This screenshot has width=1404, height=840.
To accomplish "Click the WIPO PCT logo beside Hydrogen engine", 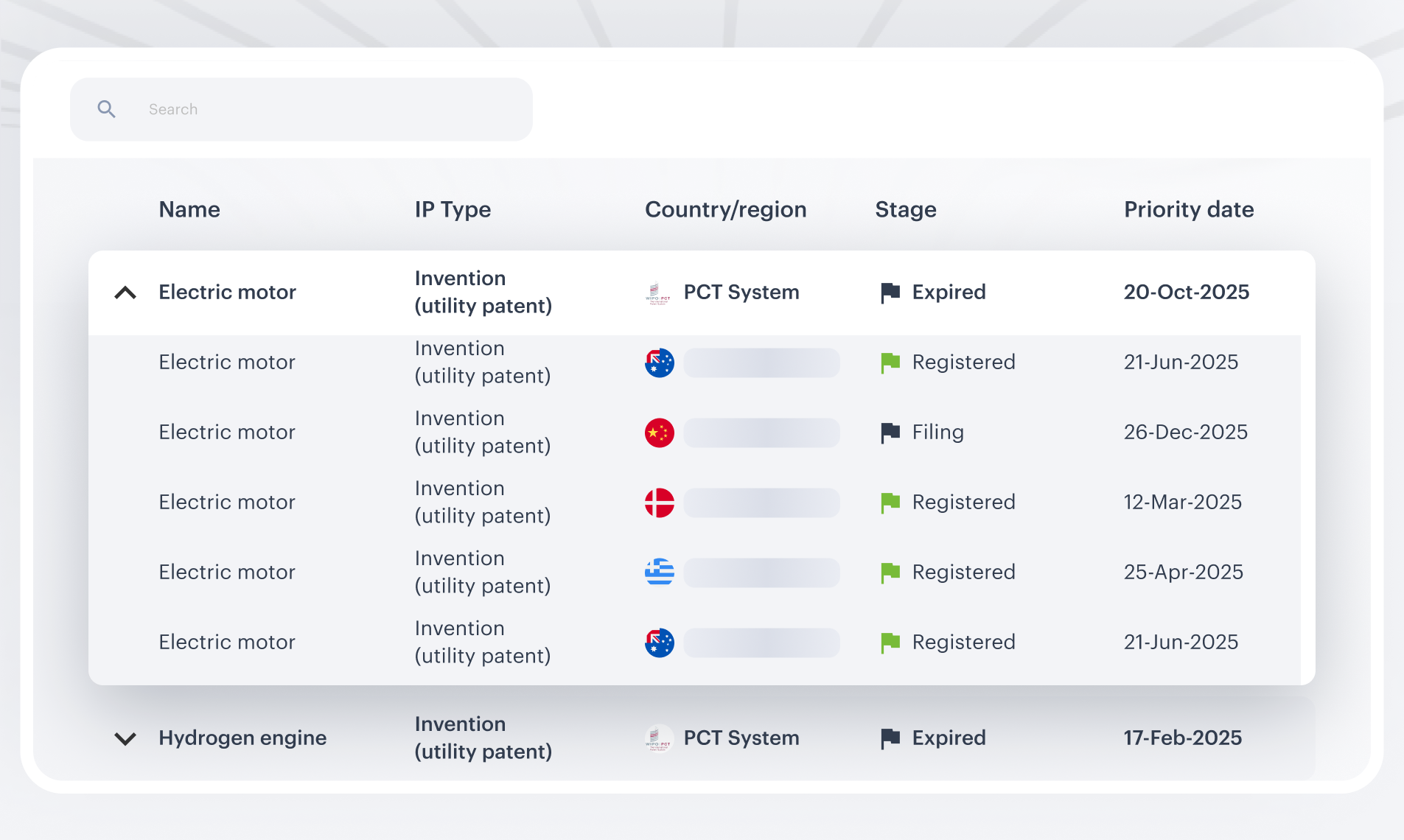I will pos(657,738).
